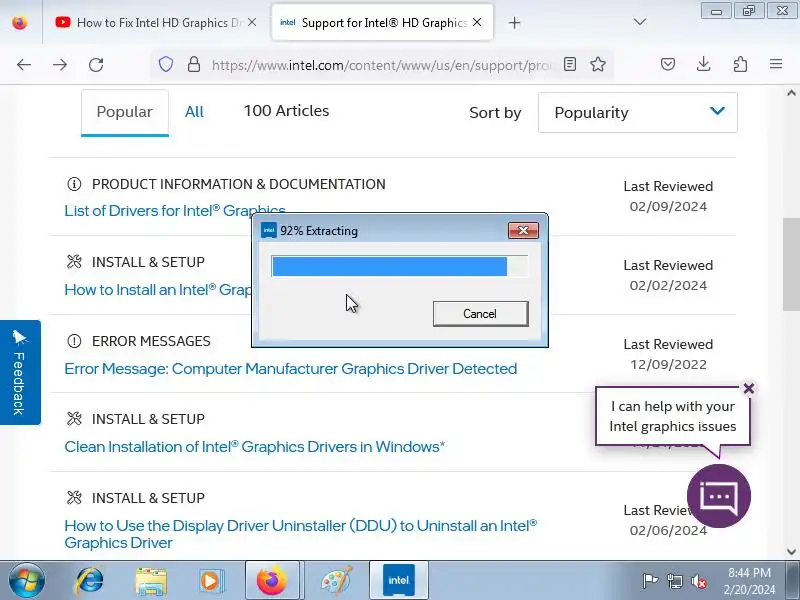Viewport: 800px width, 600px height.
Task: Open How to Use Display Driver Uninstaller link
Action: click(x=301, y=534)
